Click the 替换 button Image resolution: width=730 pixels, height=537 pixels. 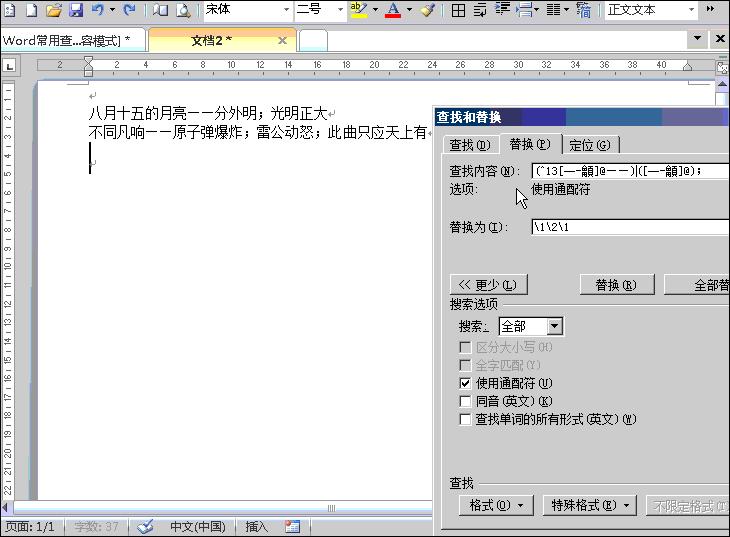pos(617,285)
